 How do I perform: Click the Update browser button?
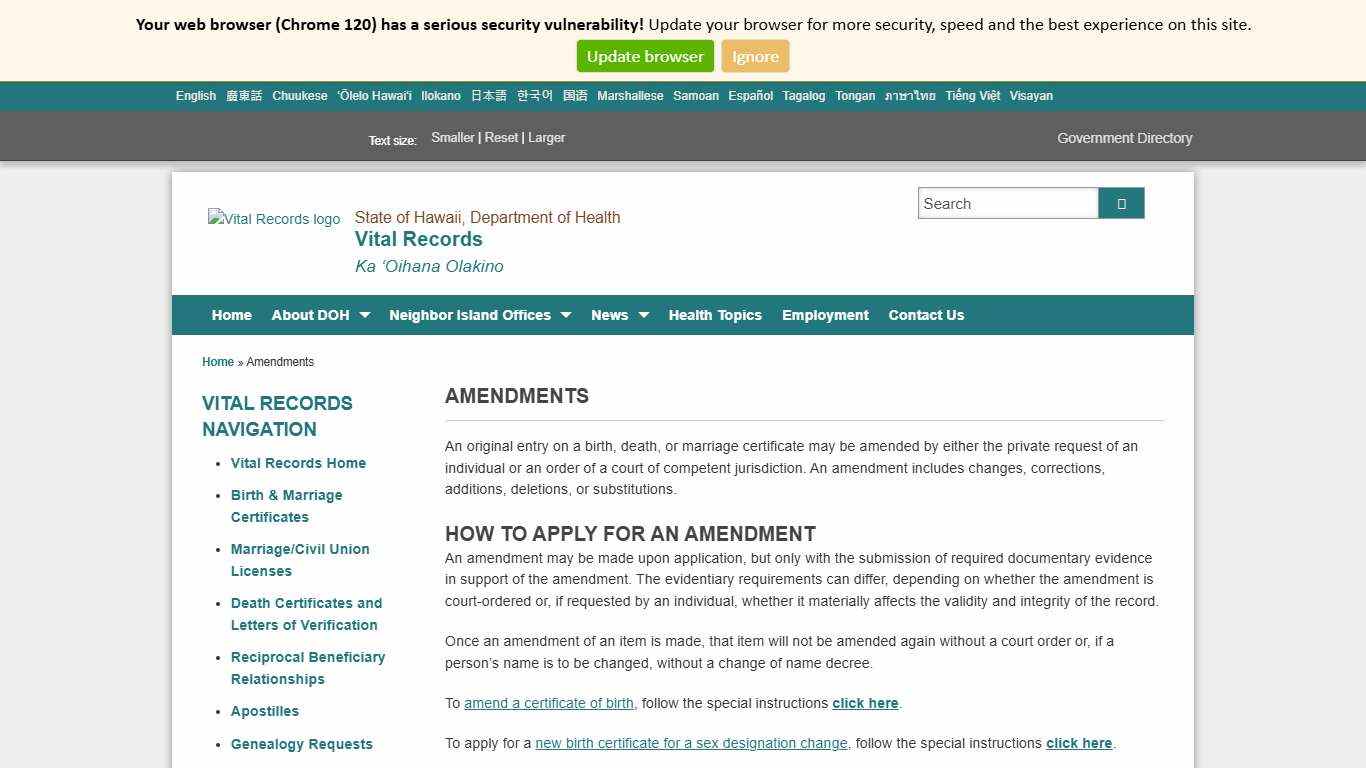click(x=644, y=56)
